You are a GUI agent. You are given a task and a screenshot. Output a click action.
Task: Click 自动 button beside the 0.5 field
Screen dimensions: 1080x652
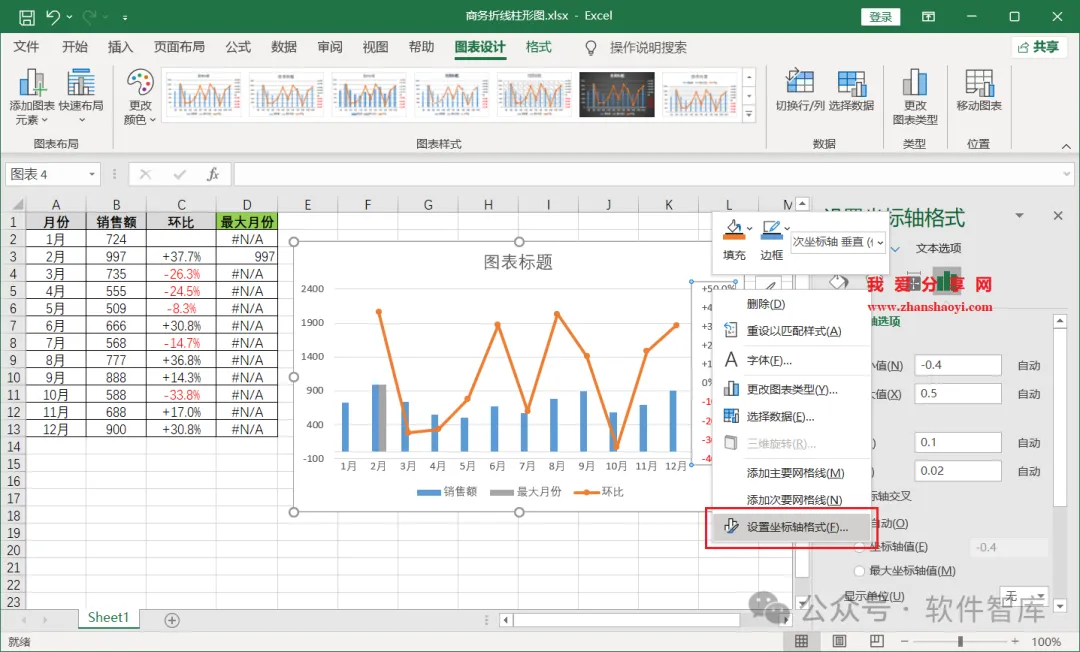[1028, 394]
